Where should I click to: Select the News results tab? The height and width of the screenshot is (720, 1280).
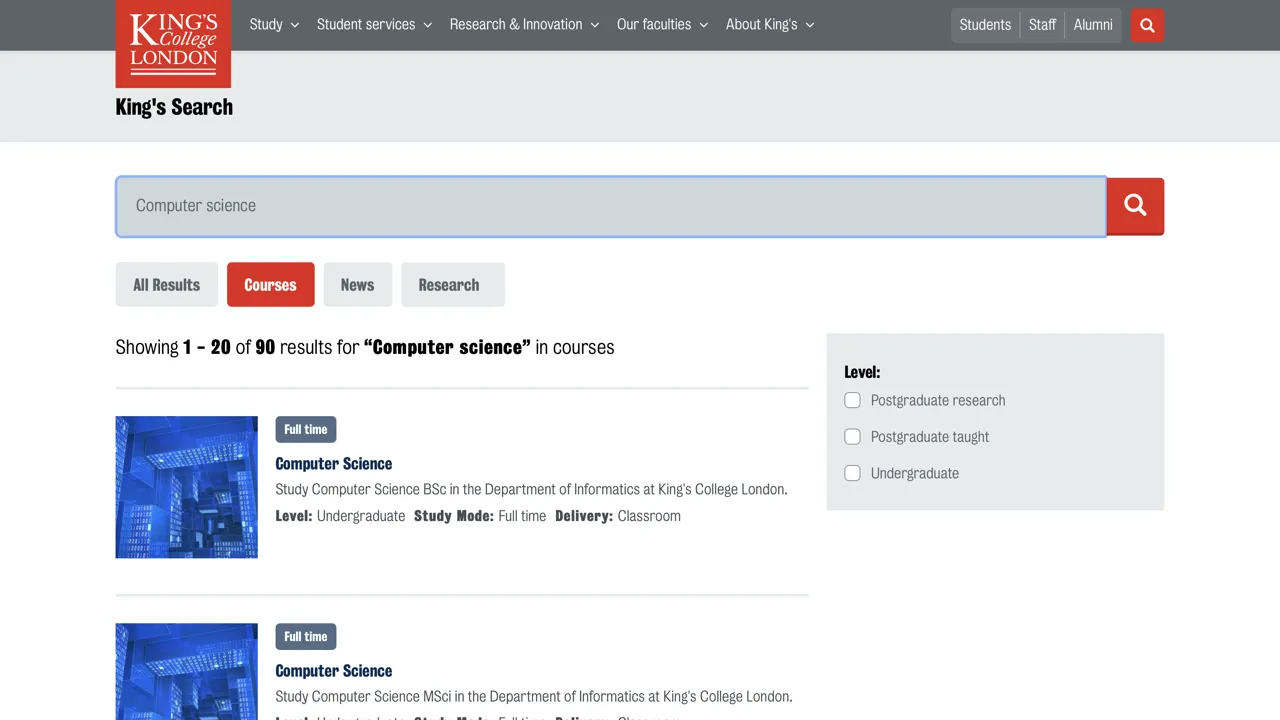[357, 285]
